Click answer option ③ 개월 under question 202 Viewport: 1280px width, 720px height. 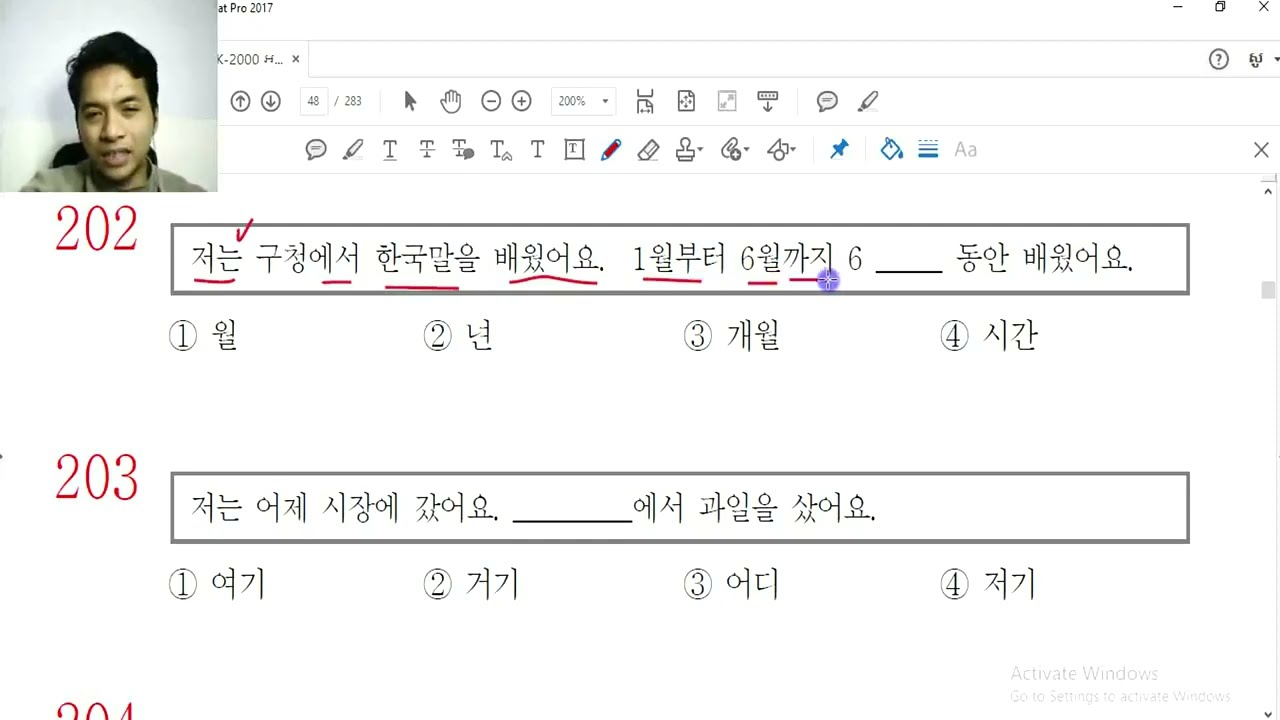coord(731,337)
